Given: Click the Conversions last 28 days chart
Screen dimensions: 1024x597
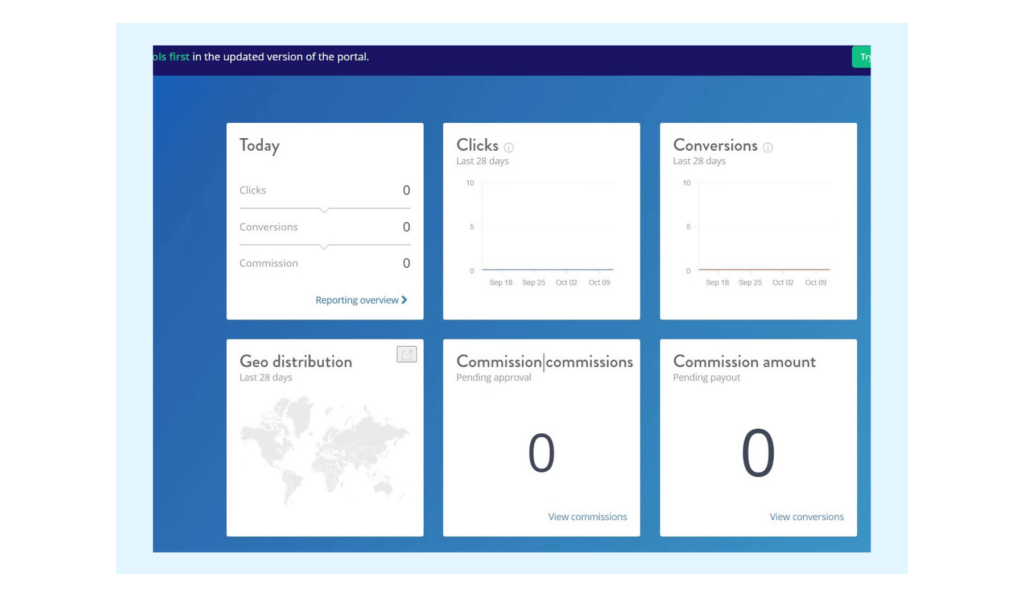Looking at the screenshot, I should click(758, 233).
